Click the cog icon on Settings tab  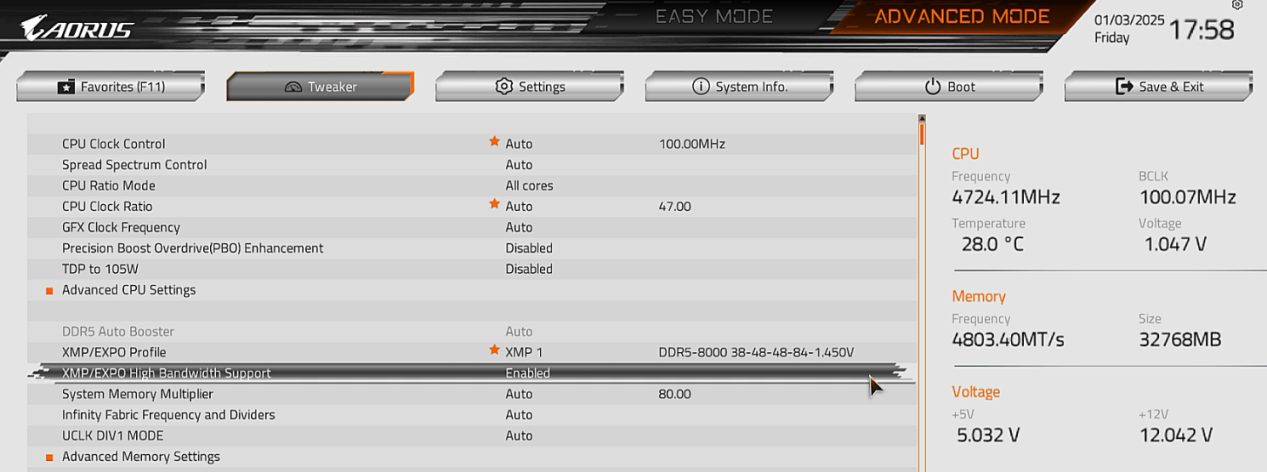click(x=504, y=87)
